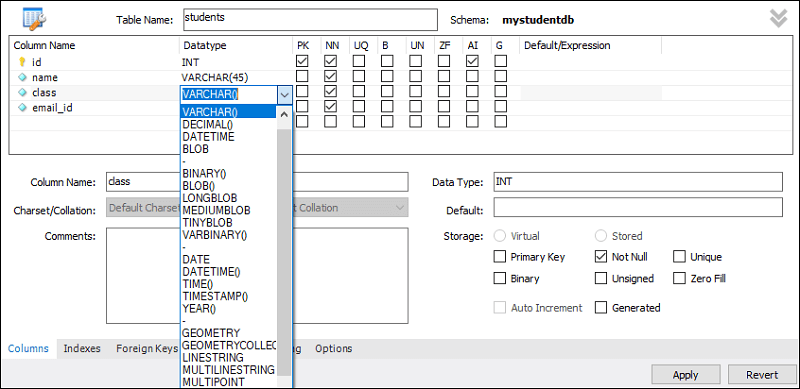This screenshot has width=800, height=389.
Task: Uncheck the Not Null checkbox in details
Action: pyautogui.click(x=602, y=257)
